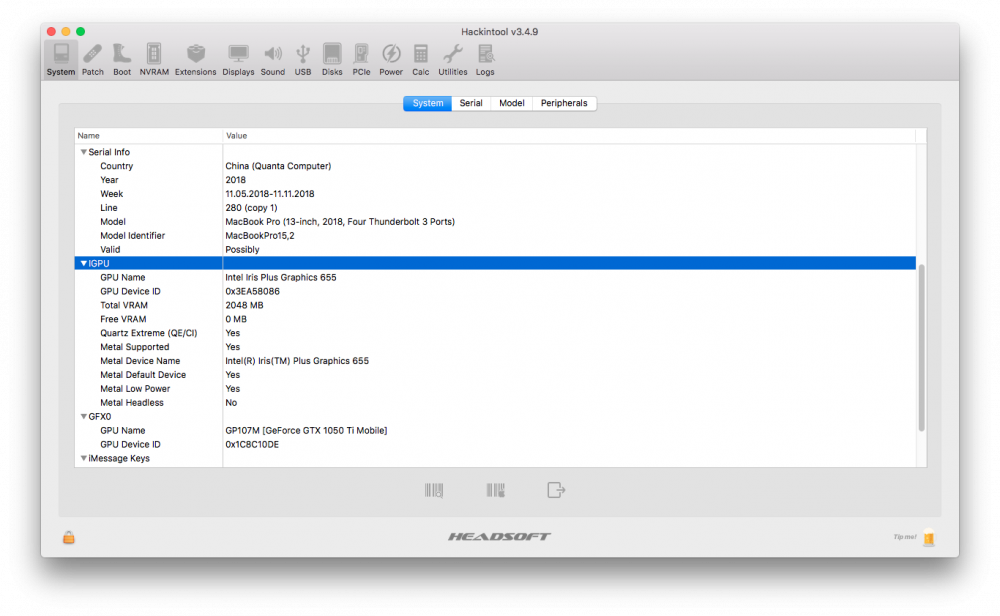Click the Tip me beer icon

coord(929,538)
